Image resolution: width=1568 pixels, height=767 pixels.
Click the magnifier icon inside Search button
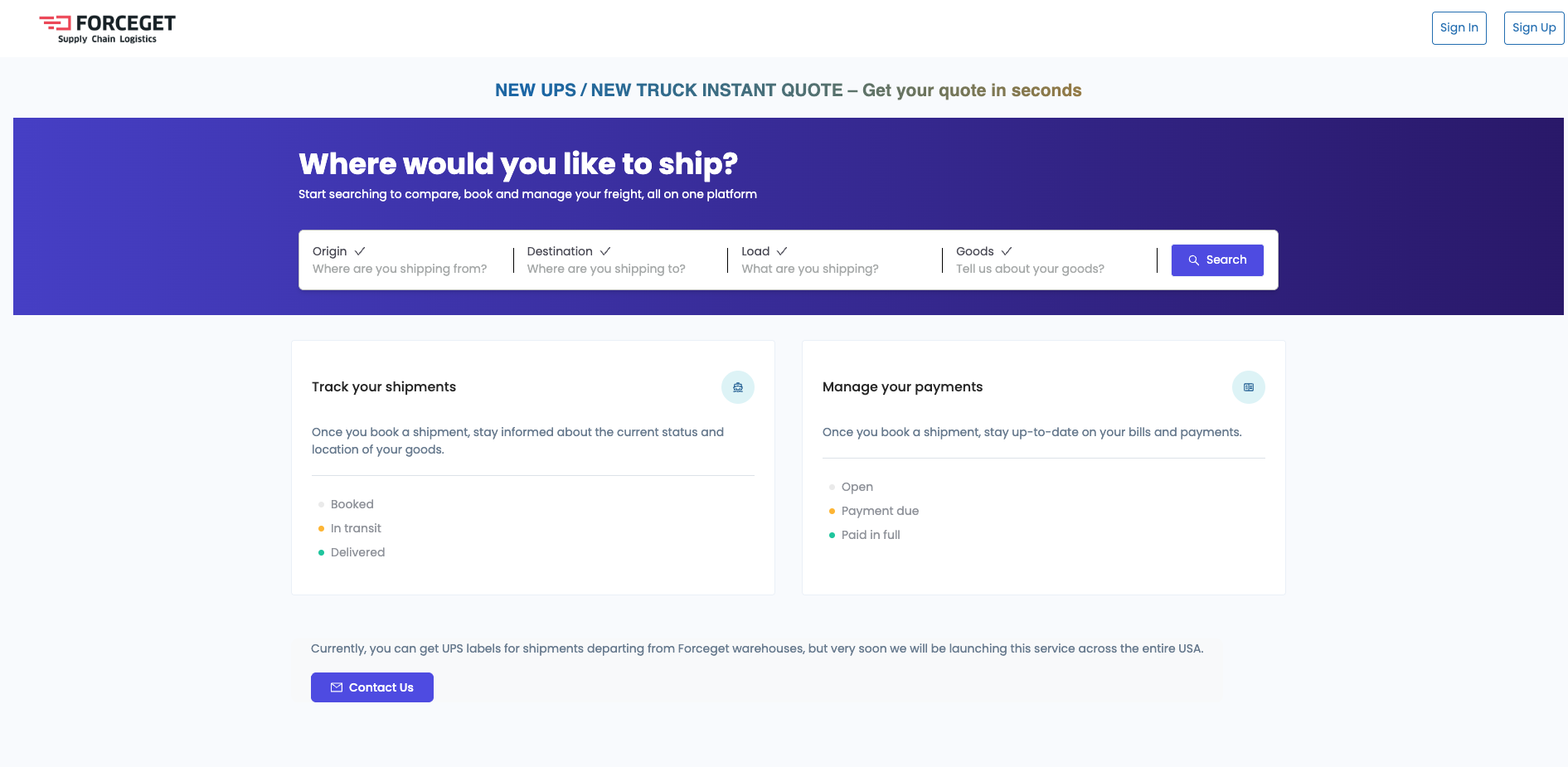1194,260
